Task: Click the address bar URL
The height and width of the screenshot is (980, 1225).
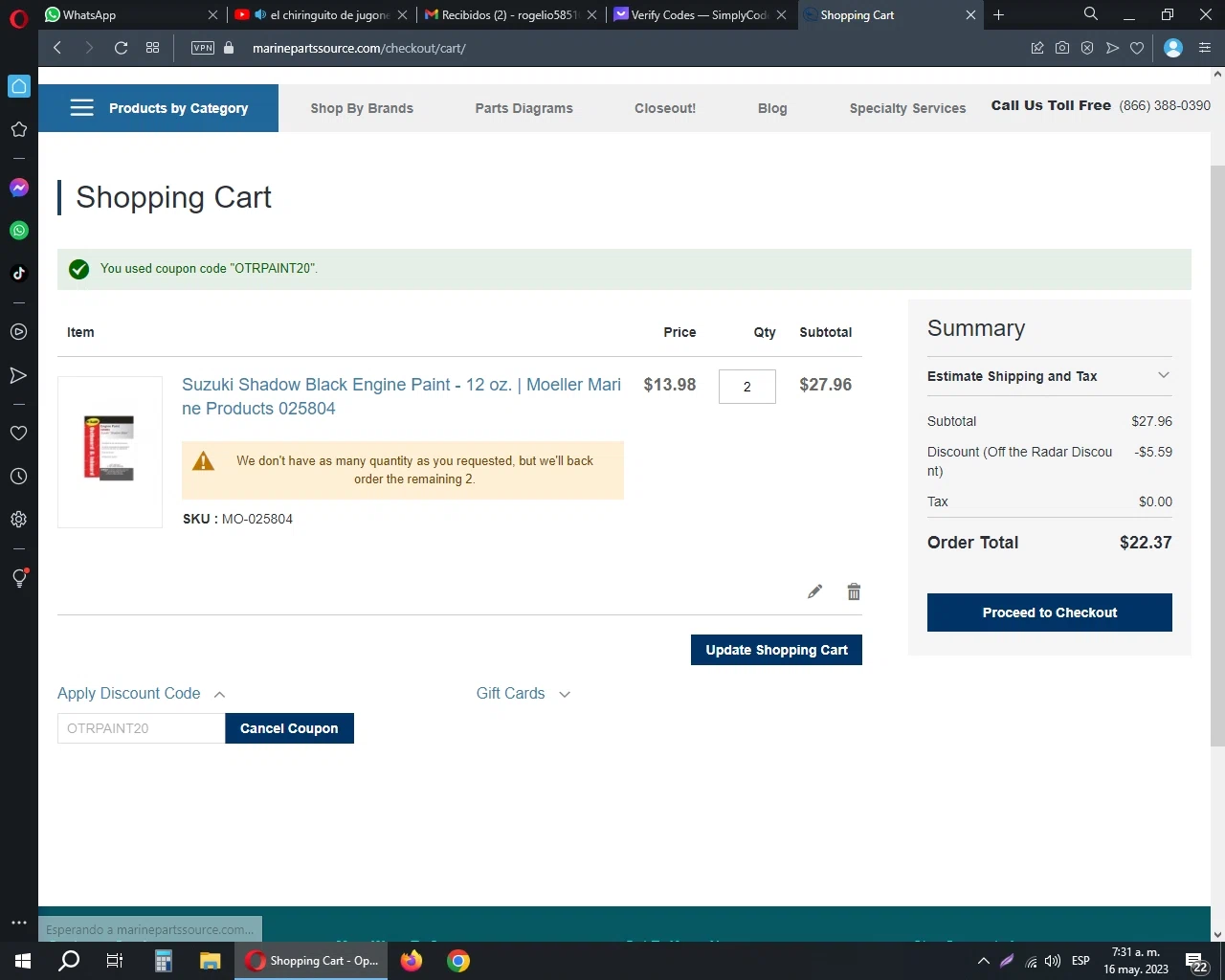Action: [359, 48]
